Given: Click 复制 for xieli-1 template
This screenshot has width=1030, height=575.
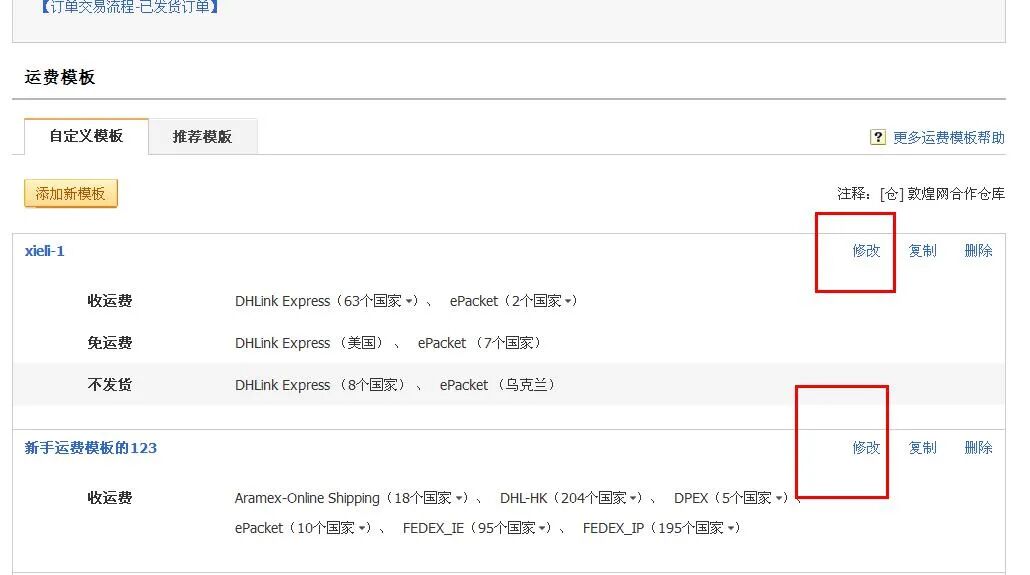Looking at the screenshot, I should click(922, 250).
